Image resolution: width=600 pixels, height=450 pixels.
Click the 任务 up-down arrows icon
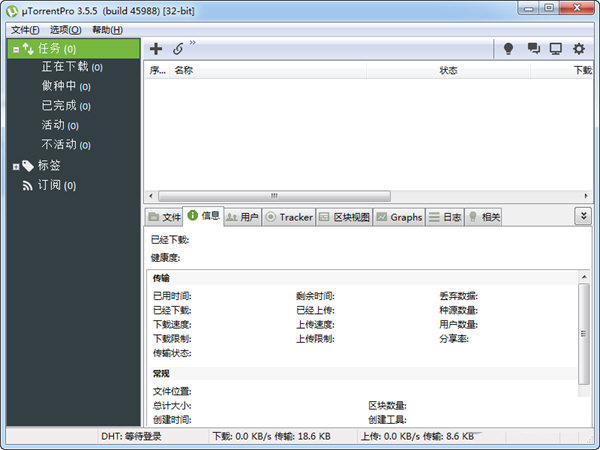[28, 49]
